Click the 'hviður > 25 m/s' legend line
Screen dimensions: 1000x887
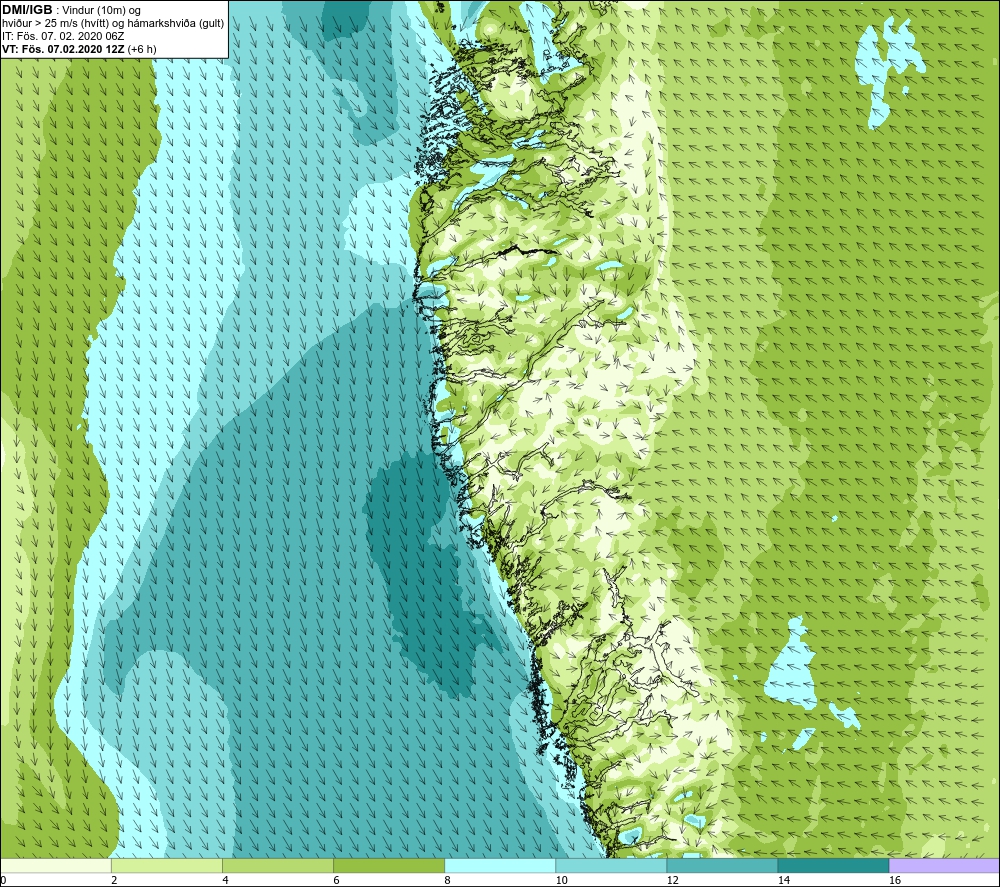pyautogui.click(x=113, y=24)
